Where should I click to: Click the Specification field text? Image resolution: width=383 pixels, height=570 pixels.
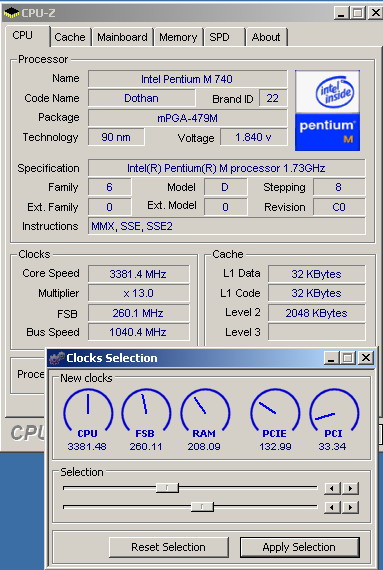pos(226,168)
